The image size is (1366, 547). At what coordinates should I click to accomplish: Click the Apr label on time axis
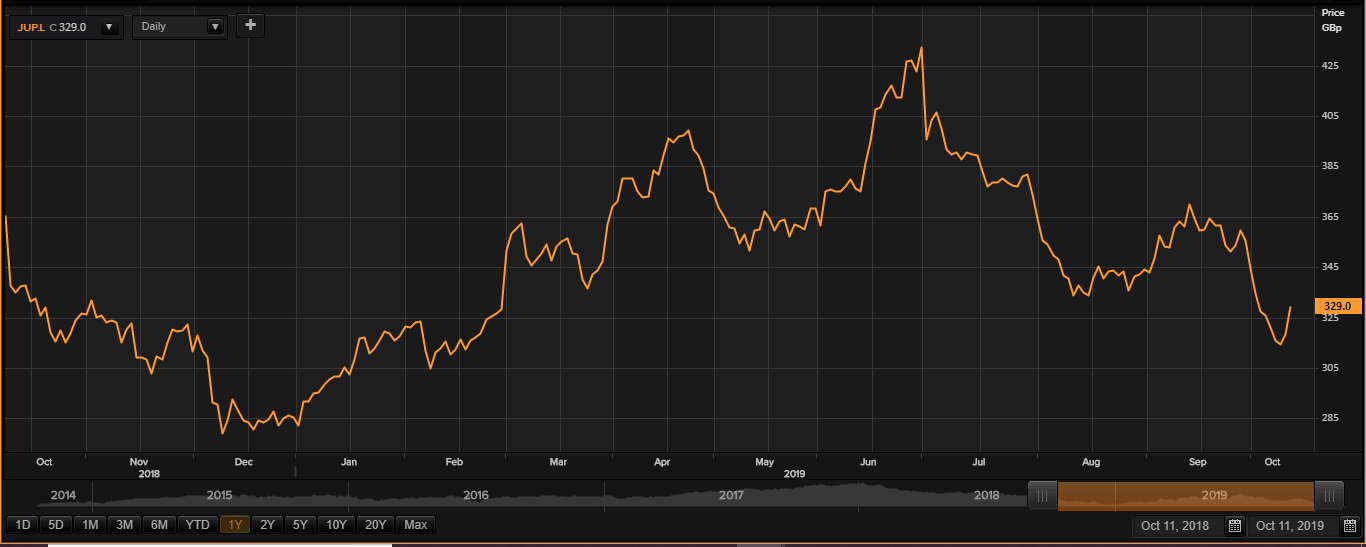click(x=662, y=462)
